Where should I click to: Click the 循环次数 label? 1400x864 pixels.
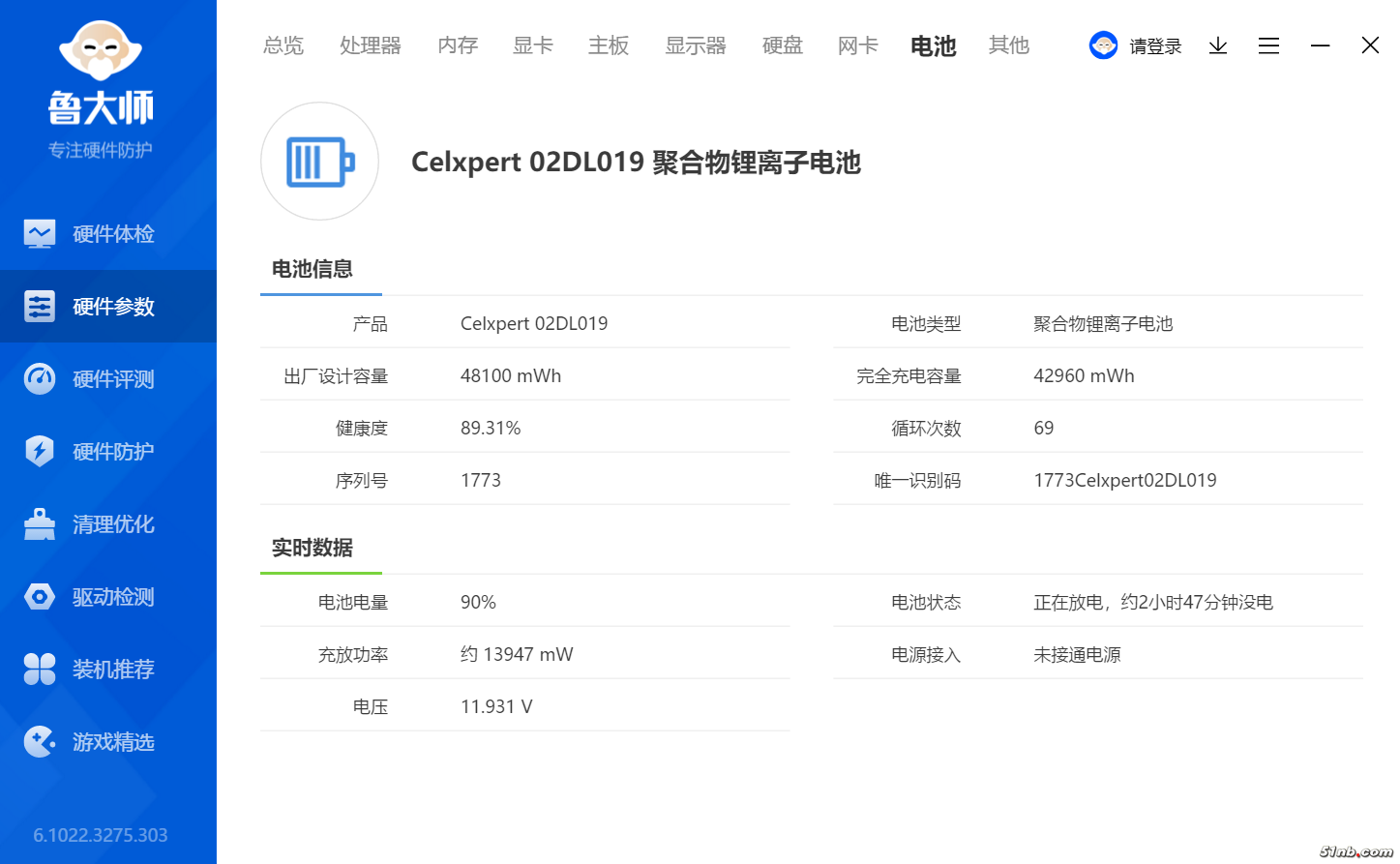tap(926, 428)
